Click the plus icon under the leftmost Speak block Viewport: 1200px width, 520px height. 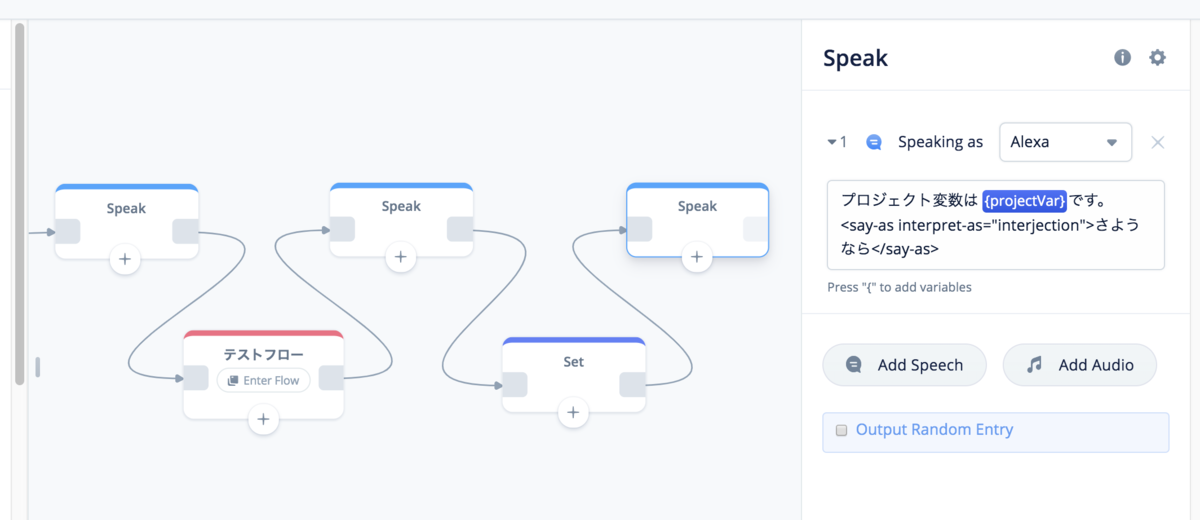125,258
